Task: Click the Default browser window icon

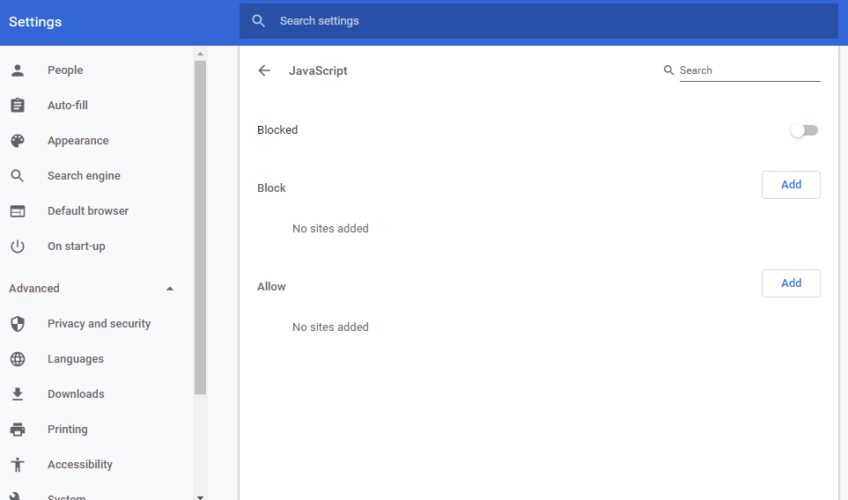Action: 17,211
